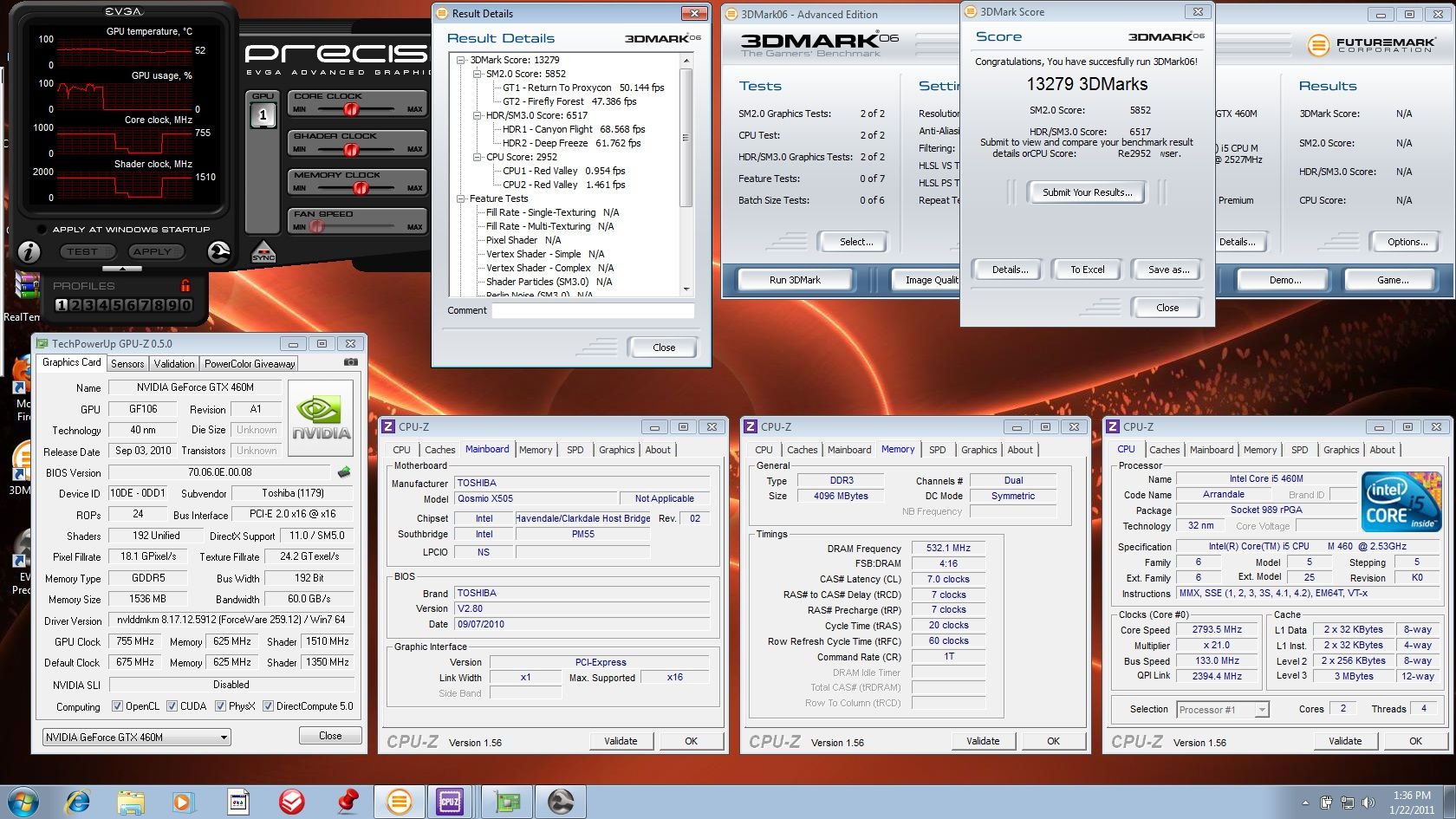Switch to Sensors tab in GPU-Z
This screenshot has height=819, width=1456.
point(127,364)
